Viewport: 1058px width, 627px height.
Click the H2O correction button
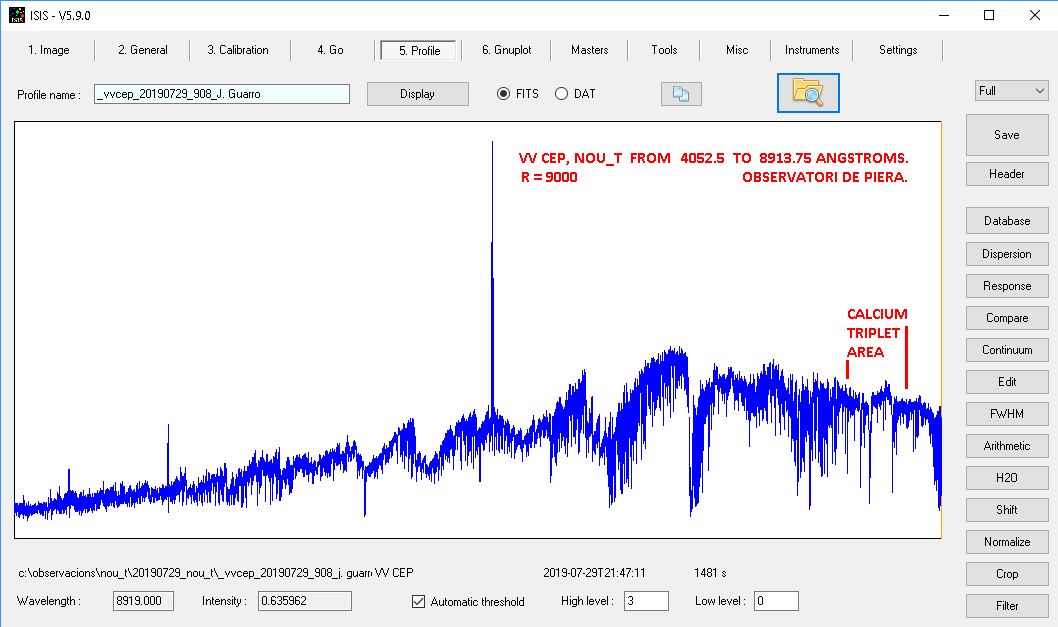(x=1006, y=478)
